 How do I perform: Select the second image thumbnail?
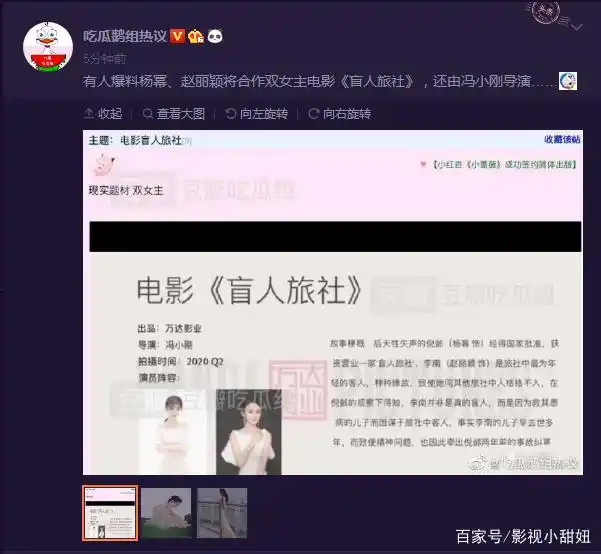click(166, 513)
